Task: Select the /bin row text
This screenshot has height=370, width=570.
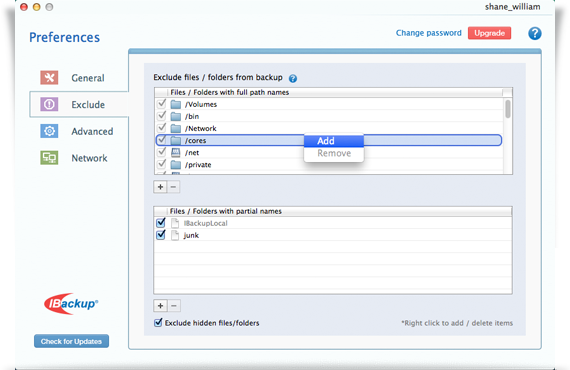Action: point(192,116)
